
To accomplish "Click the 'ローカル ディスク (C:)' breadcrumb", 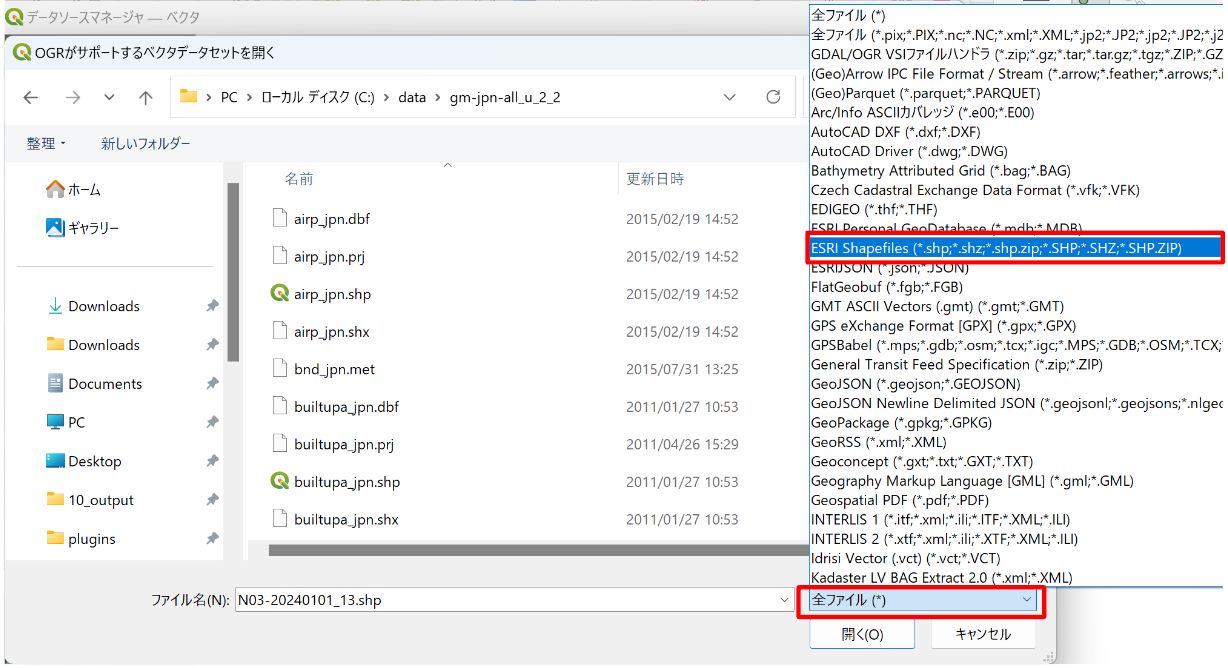I will (x=320, y=97).
